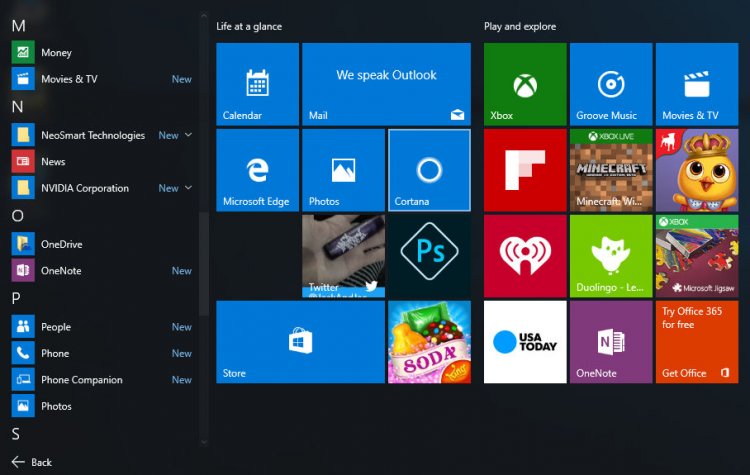This screenshot has height=475, width=750.
Task: Click the NVIDIA Corporation folder icon
Action: click(x=23, y=188)
